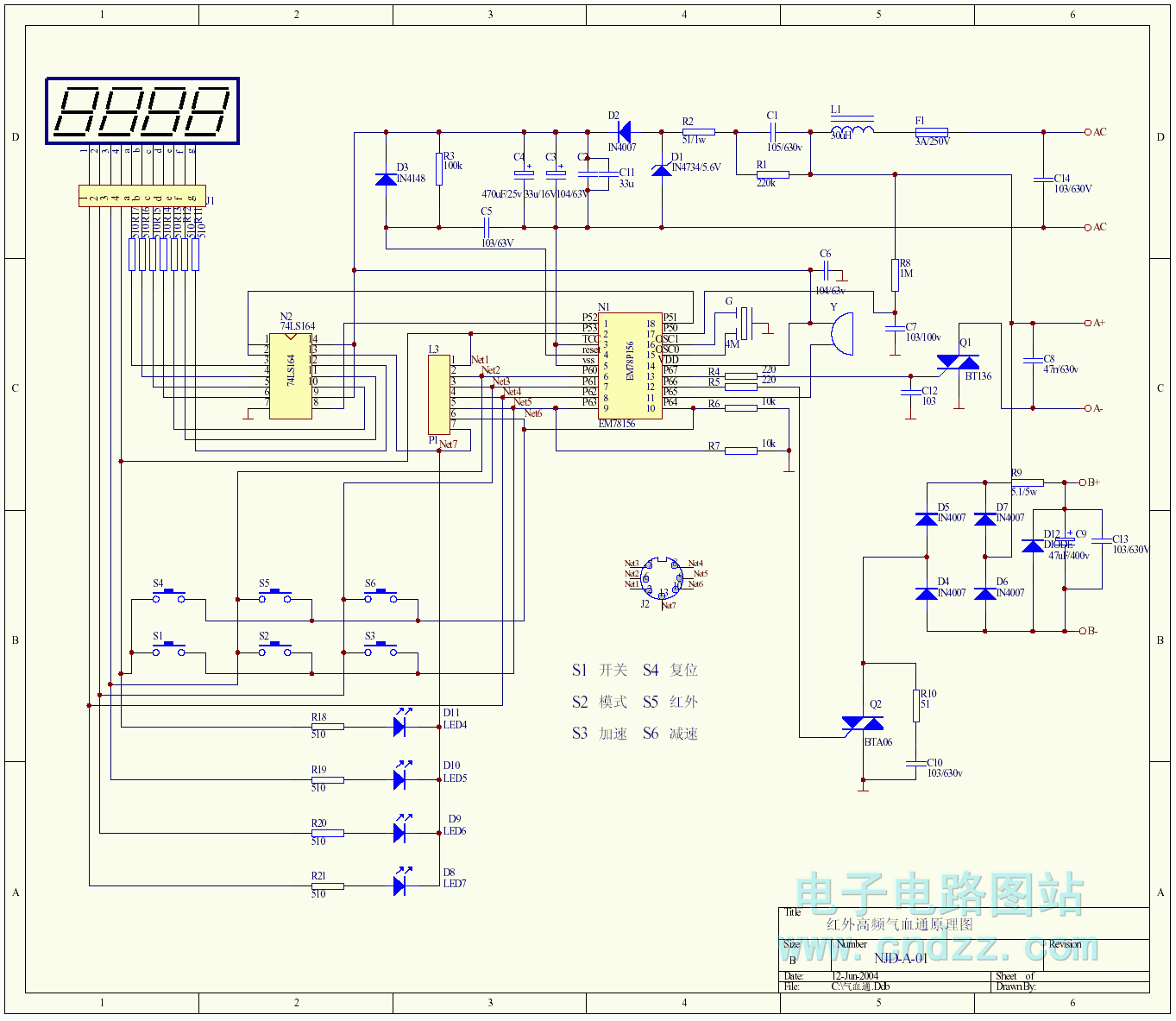Screen dimensions: 1176x1021
Task: Click the D11 LED4 diode symbol
Action: [400, 724]
